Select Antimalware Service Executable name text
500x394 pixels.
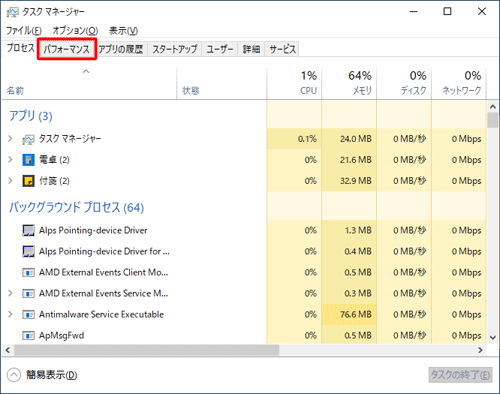101,314
